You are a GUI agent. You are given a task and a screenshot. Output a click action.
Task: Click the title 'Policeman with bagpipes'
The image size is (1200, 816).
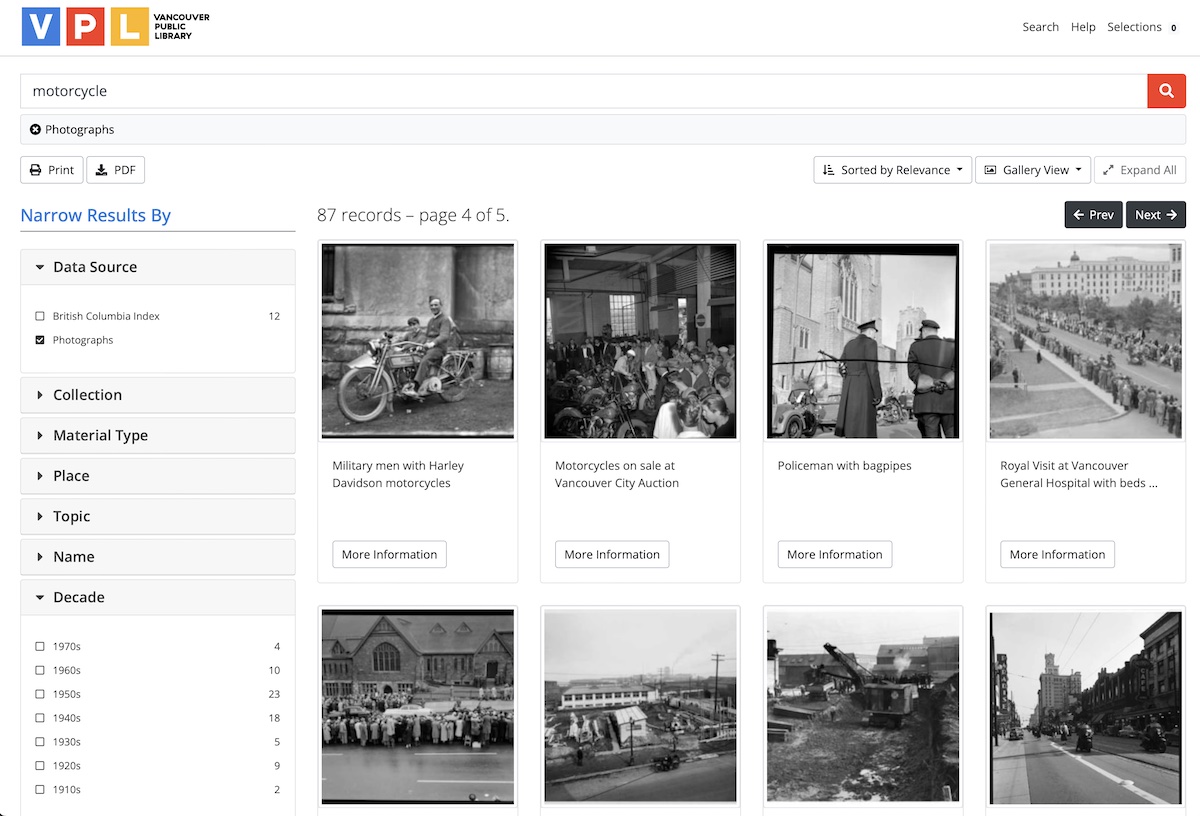[845, 466]
